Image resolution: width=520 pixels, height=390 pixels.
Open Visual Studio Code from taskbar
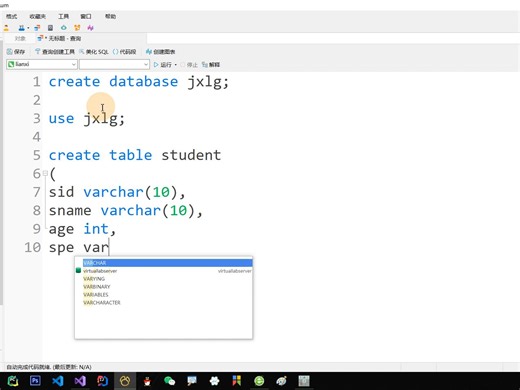58,381
